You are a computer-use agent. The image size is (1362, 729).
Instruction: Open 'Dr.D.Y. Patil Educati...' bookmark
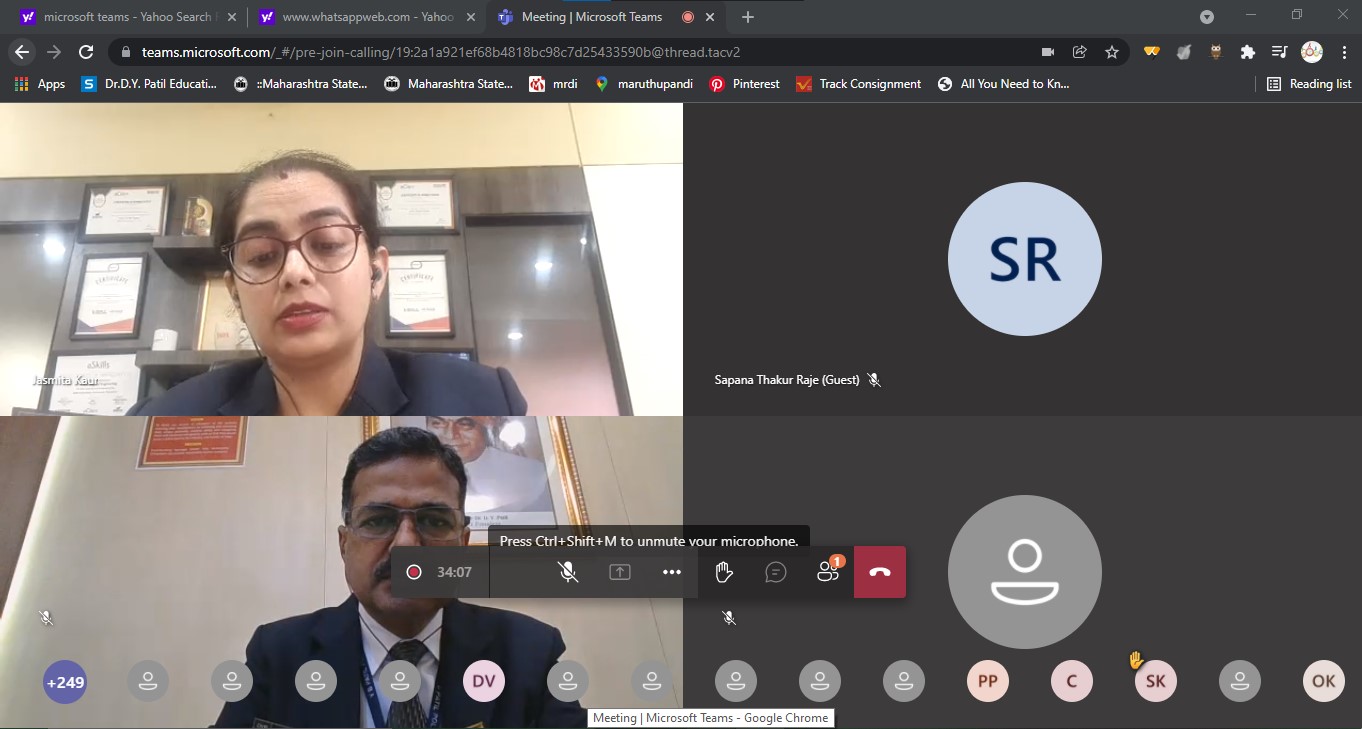click(x=149, y=84)
